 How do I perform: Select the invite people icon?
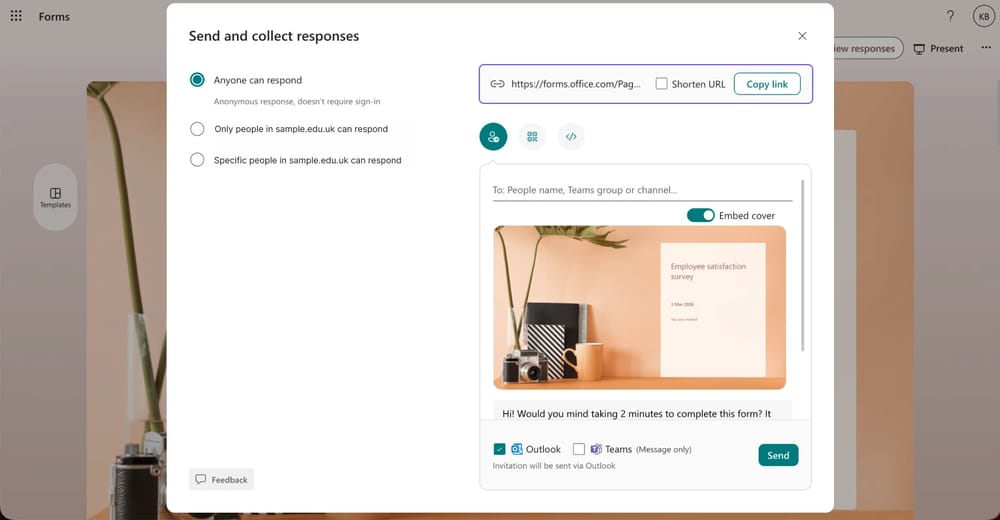(x=493, y=137)
